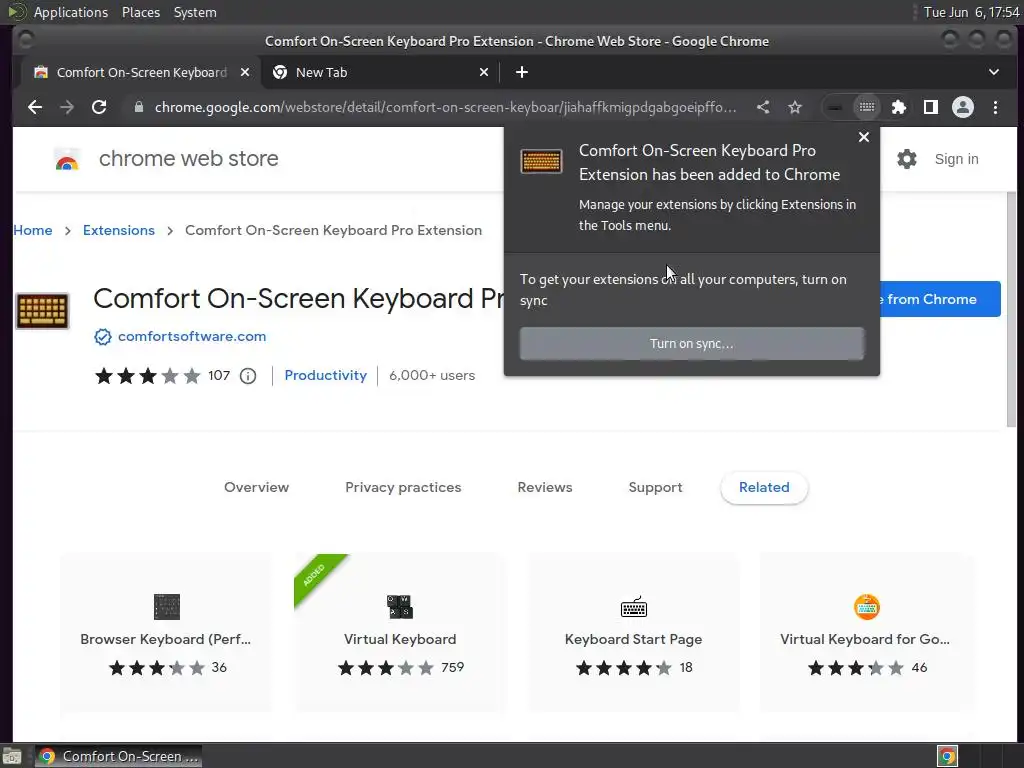
Task: Click the verified publisher badge icon
Action: pyautogui.click(x=103, y=336)
